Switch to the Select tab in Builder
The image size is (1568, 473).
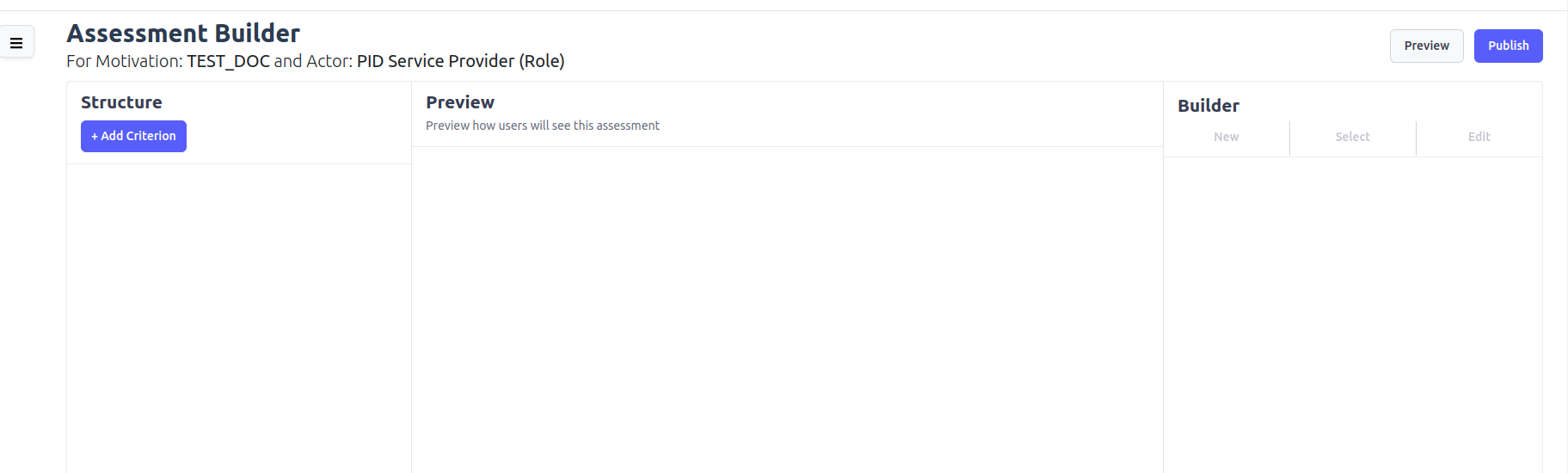[1352, 137]
